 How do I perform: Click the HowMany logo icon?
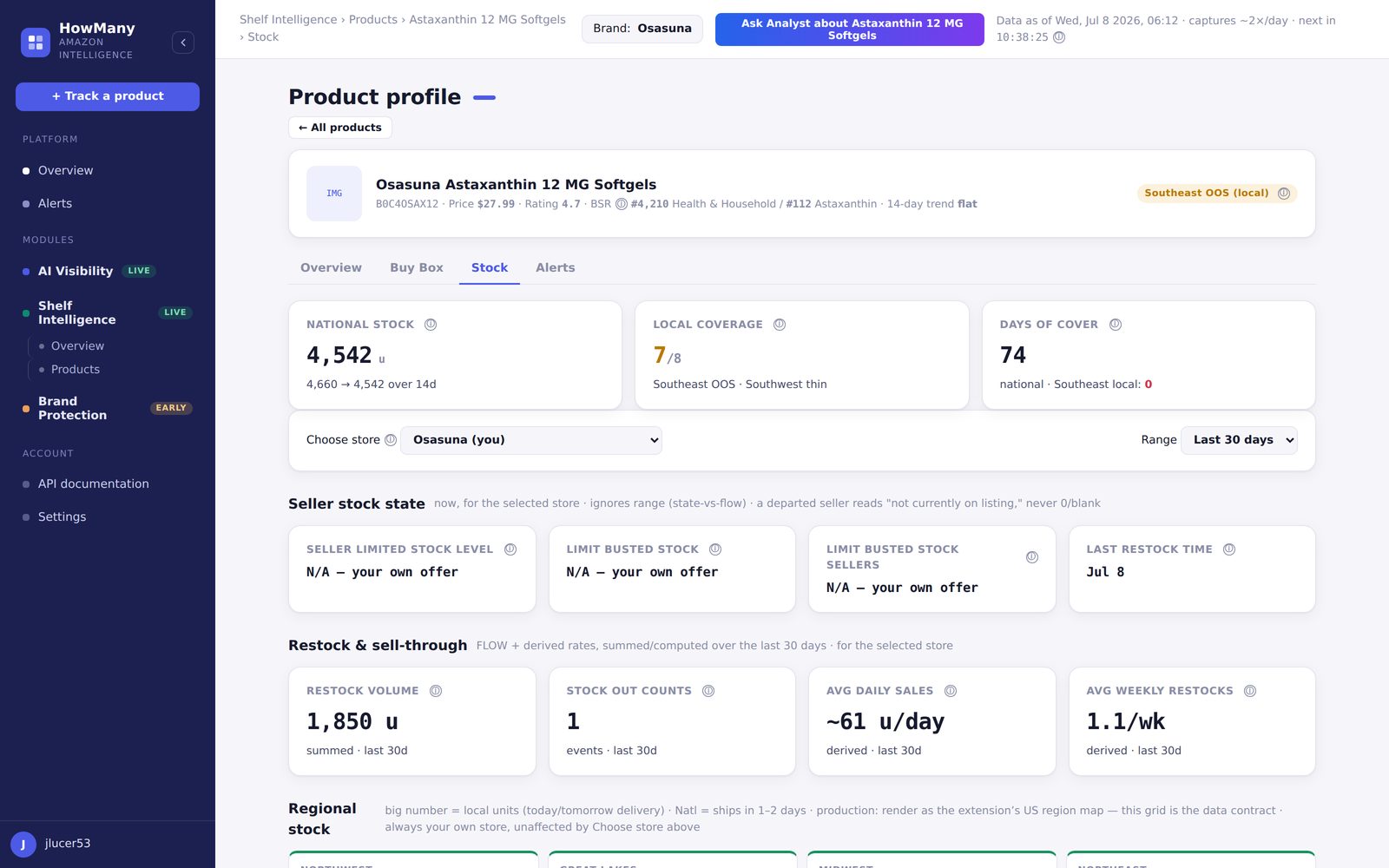click(36, 42)
